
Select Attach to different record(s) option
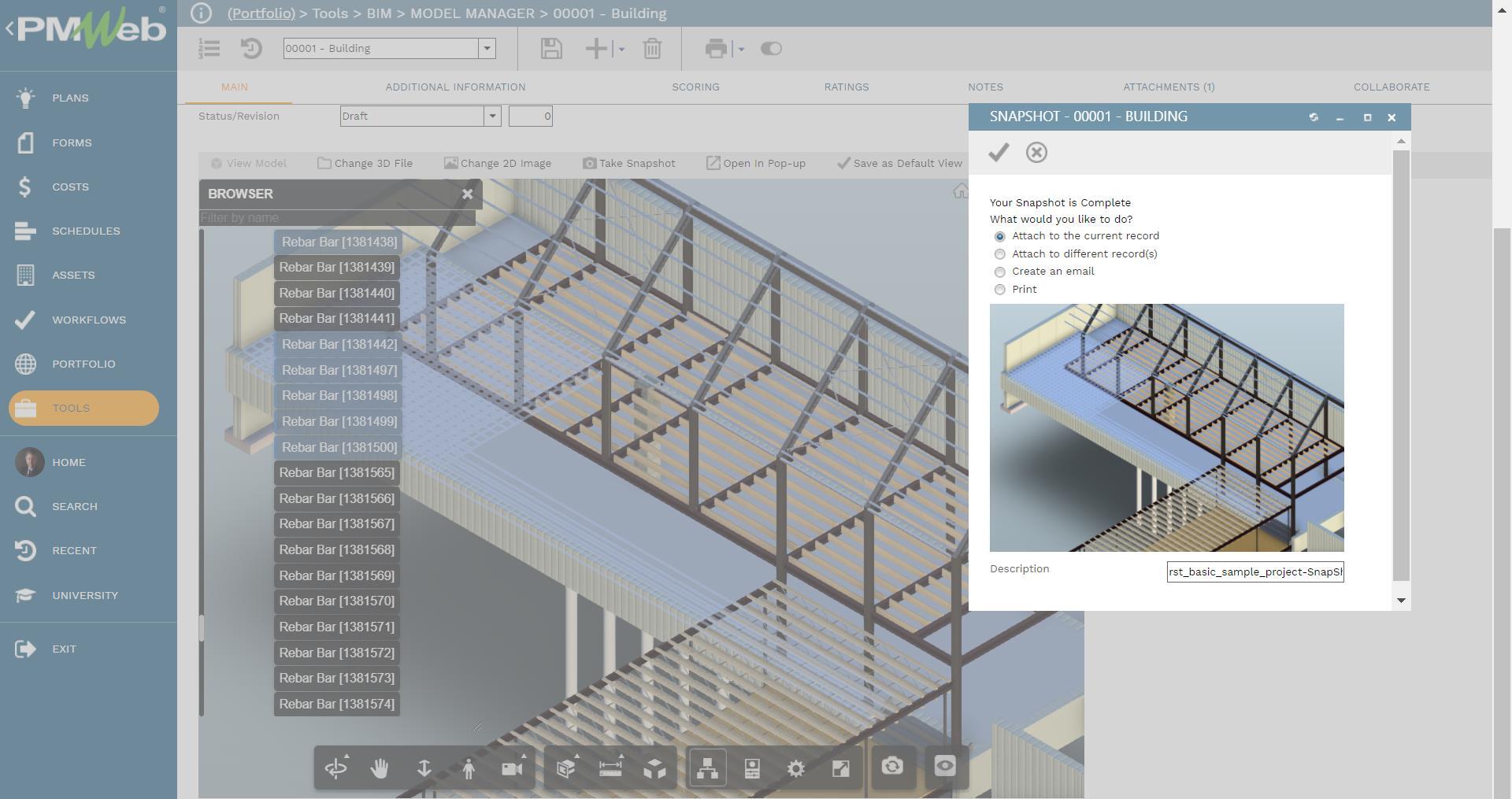[x=999, y=254]
